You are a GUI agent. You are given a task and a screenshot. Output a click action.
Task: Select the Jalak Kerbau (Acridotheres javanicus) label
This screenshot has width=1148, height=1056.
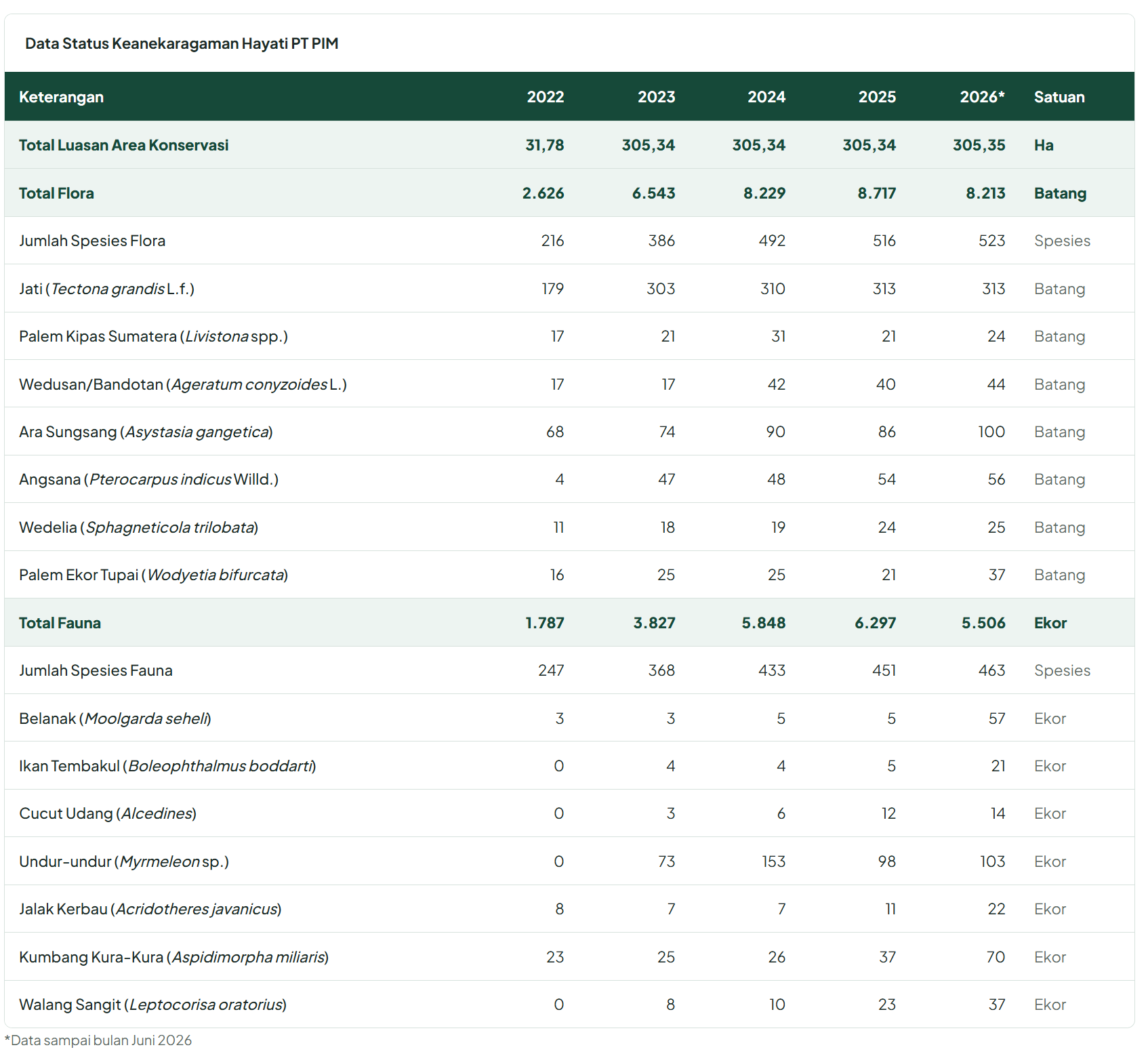(150, 909)
